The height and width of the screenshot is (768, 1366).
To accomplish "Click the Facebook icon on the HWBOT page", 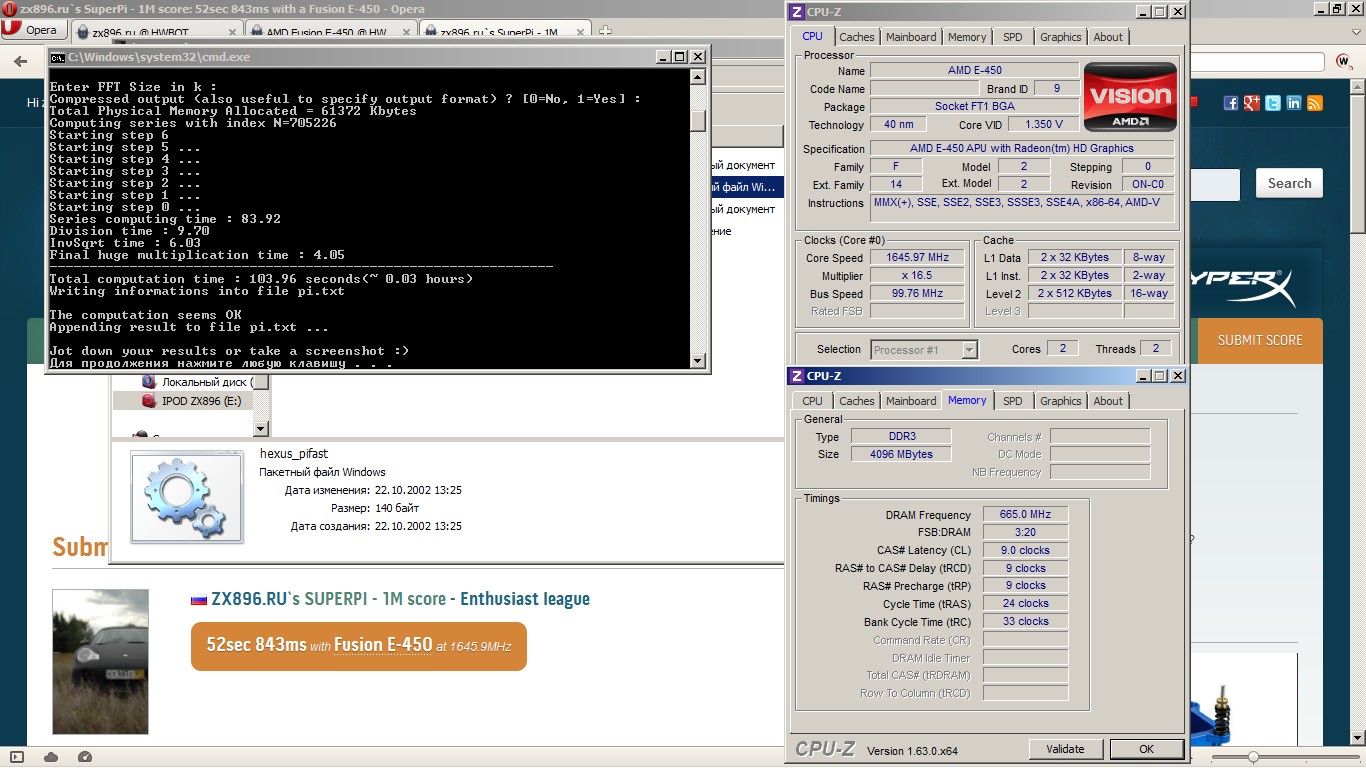I will 1230,103.
